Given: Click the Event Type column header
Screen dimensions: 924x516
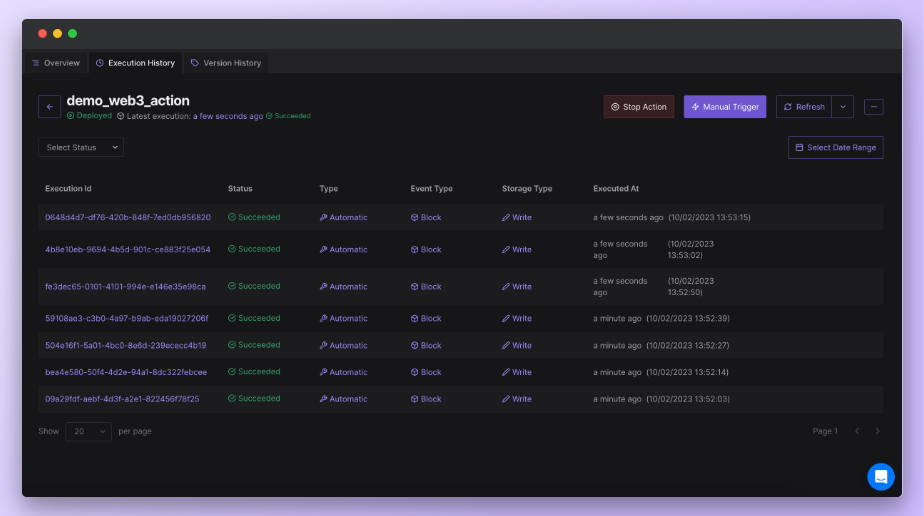Looking at the screenshot, I should click(x=431, y=188).
